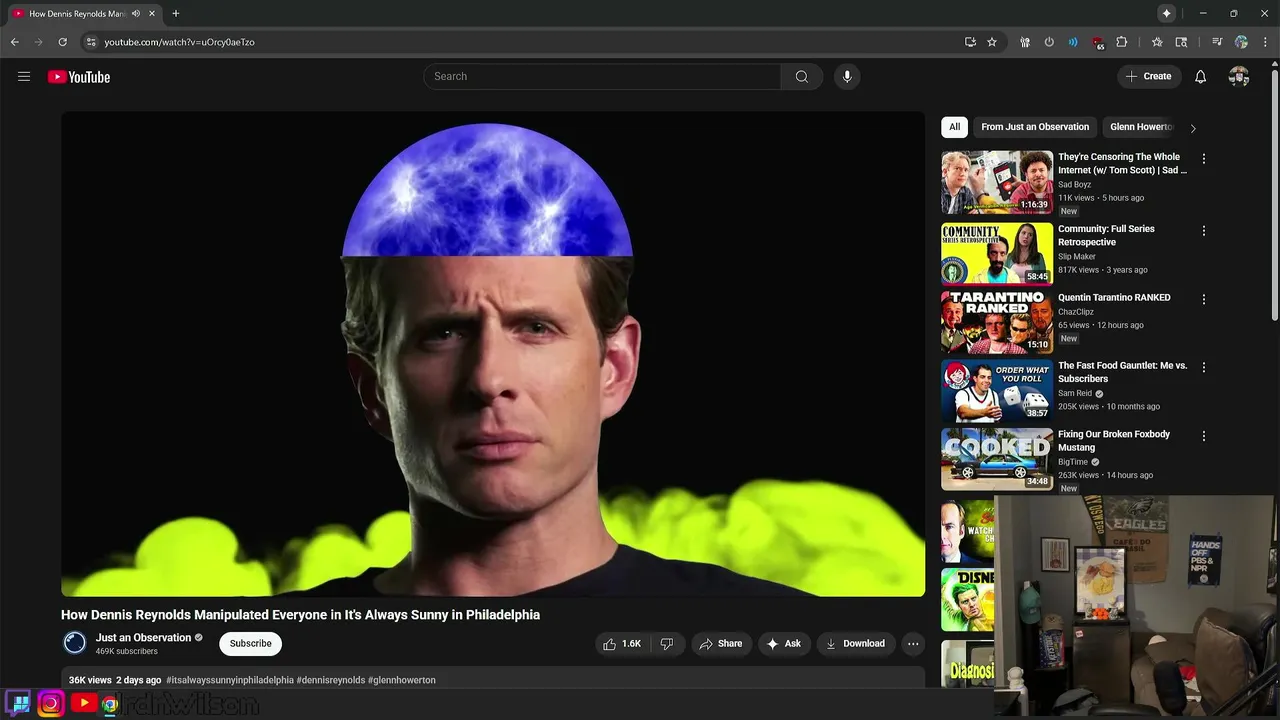Show more filter chips with right chevron

click(x=1192, y=128)
